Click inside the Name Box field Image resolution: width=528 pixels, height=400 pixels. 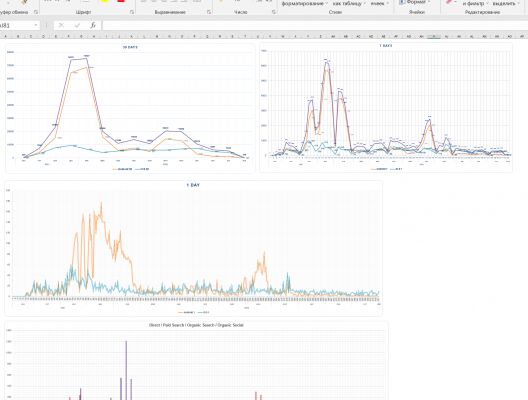tap(16, 25)
